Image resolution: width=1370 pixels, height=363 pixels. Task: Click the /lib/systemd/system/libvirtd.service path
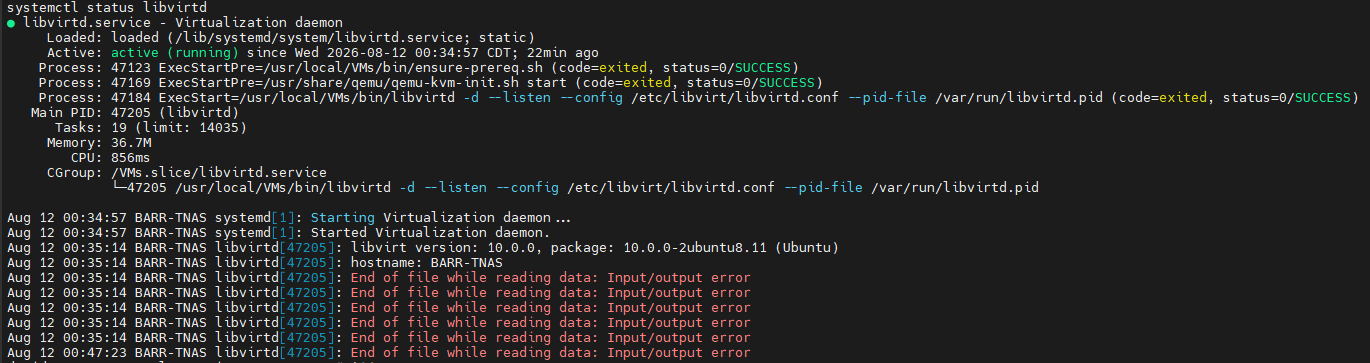(301, 37)
